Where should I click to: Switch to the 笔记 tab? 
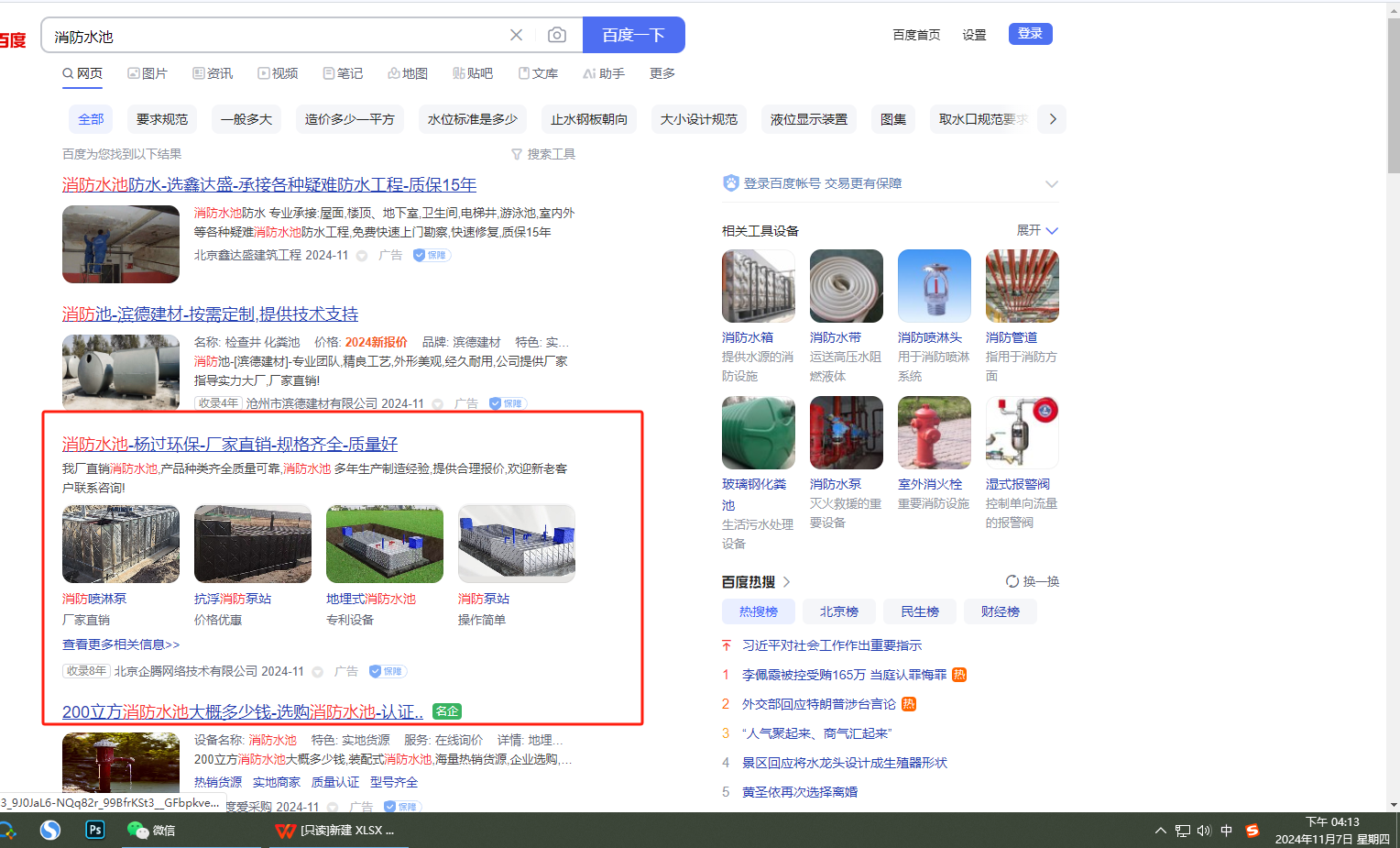click(x=343, y=73)
